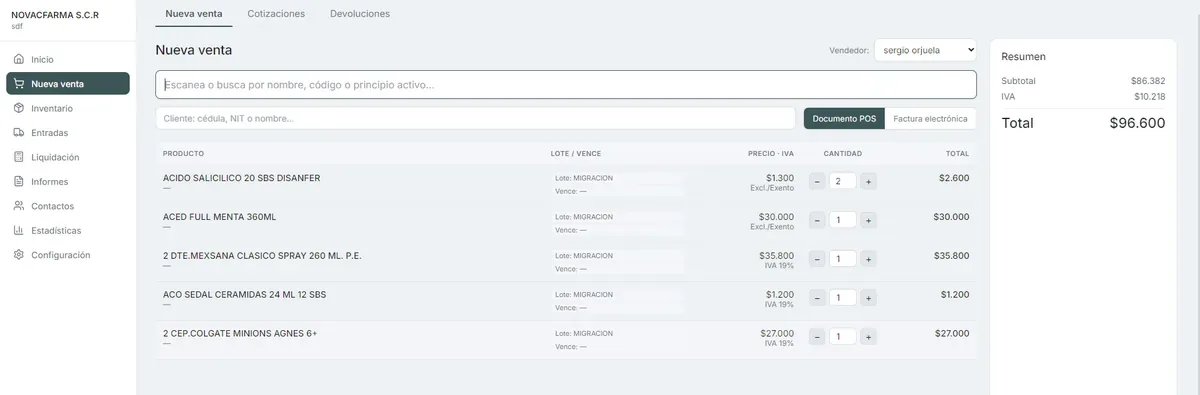1200x395 pixels.
Task: Click the NOVACFARMA S.C.R company name
Action: tap(55, 14)
